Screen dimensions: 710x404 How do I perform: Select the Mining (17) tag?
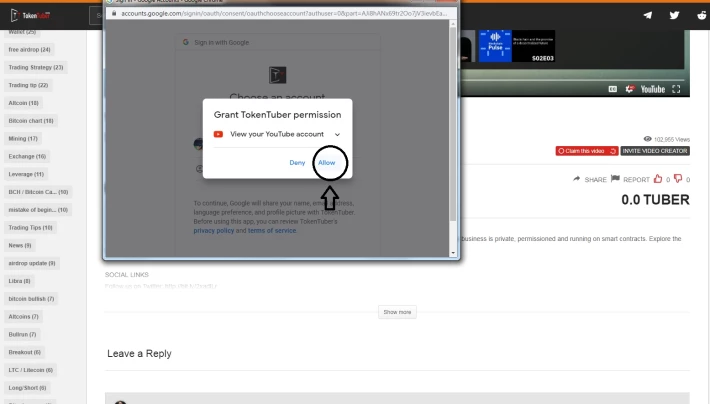click(23, 139)
